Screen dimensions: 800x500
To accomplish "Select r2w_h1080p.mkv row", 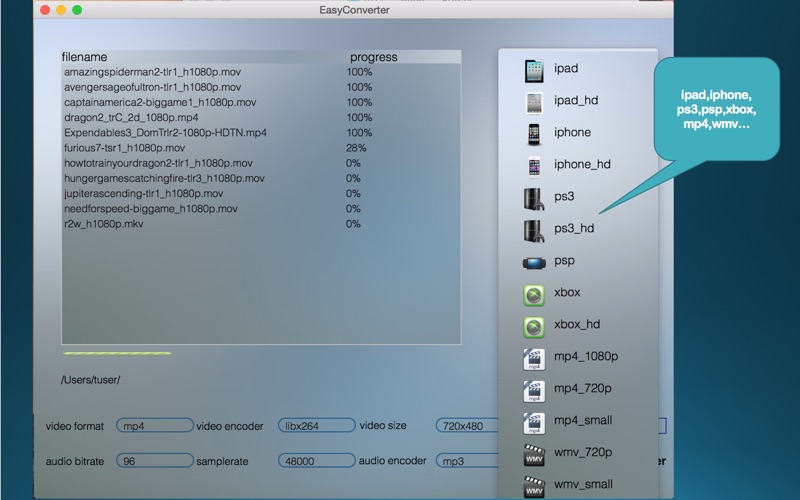I will pos(261,224).
